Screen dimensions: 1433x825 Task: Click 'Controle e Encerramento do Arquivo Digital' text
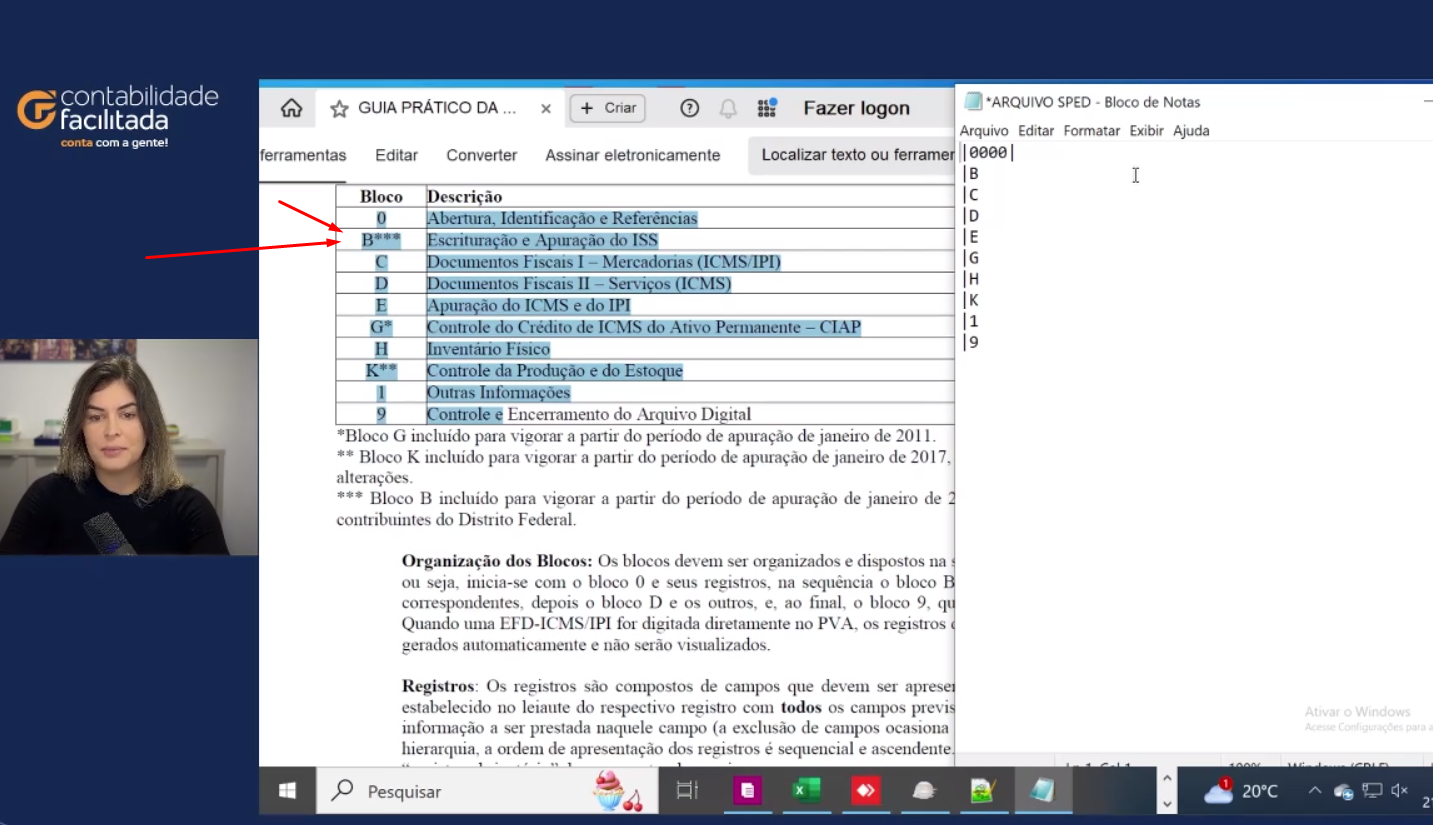pyautogui.click(x=589, y=414)
